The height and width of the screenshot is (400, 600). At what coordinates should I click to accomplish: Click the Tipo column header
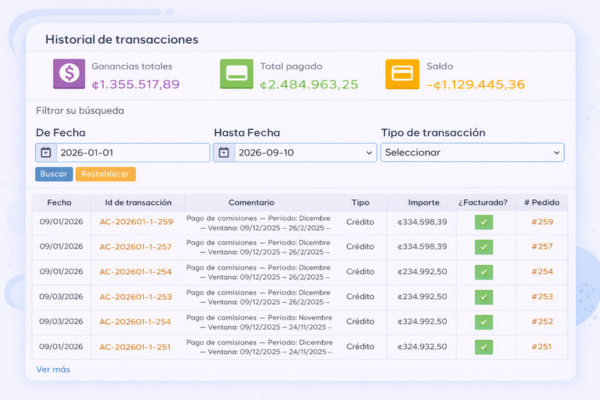(x=360, y=202)
